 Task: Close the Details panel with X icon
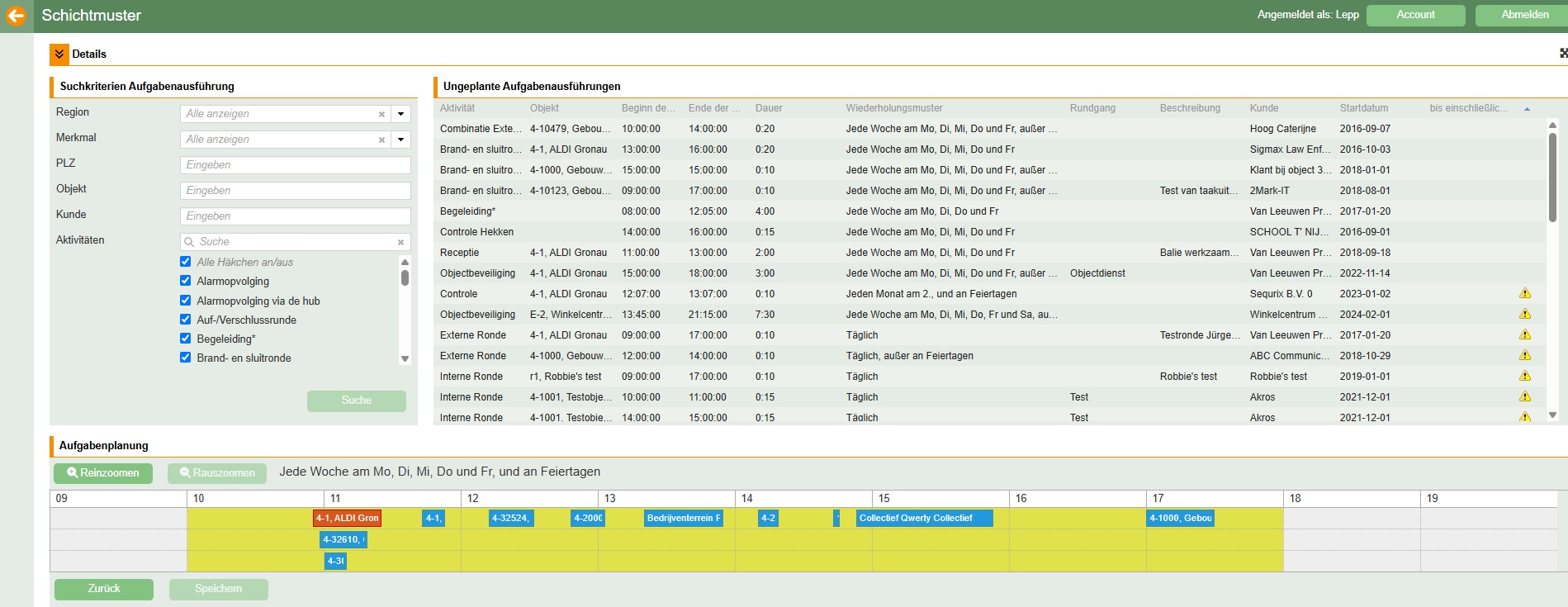pyautogui.click(x=1562, y=54)
